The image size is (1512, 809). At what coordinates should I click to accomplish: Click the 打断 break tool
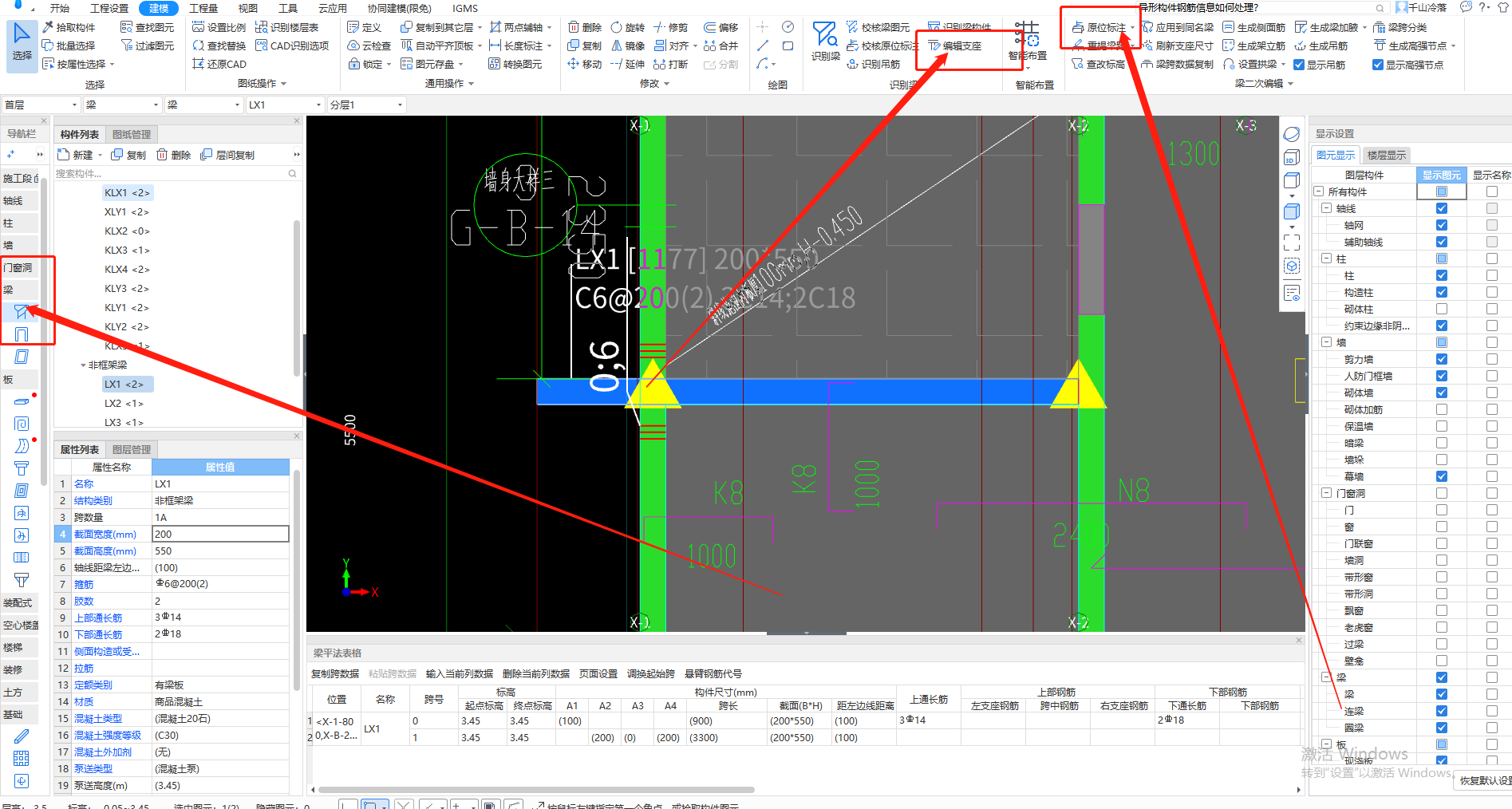tap(670, 64)
